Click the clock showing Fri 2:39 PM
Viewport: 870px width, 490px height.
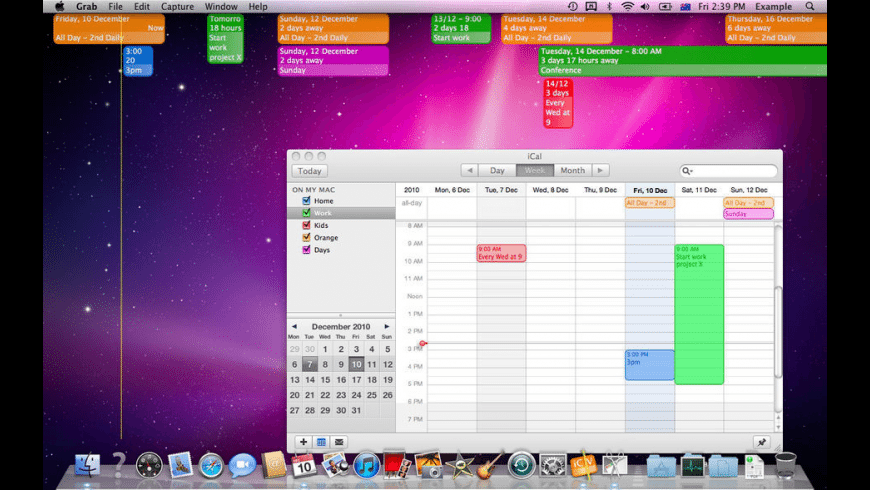click(721, 7)
